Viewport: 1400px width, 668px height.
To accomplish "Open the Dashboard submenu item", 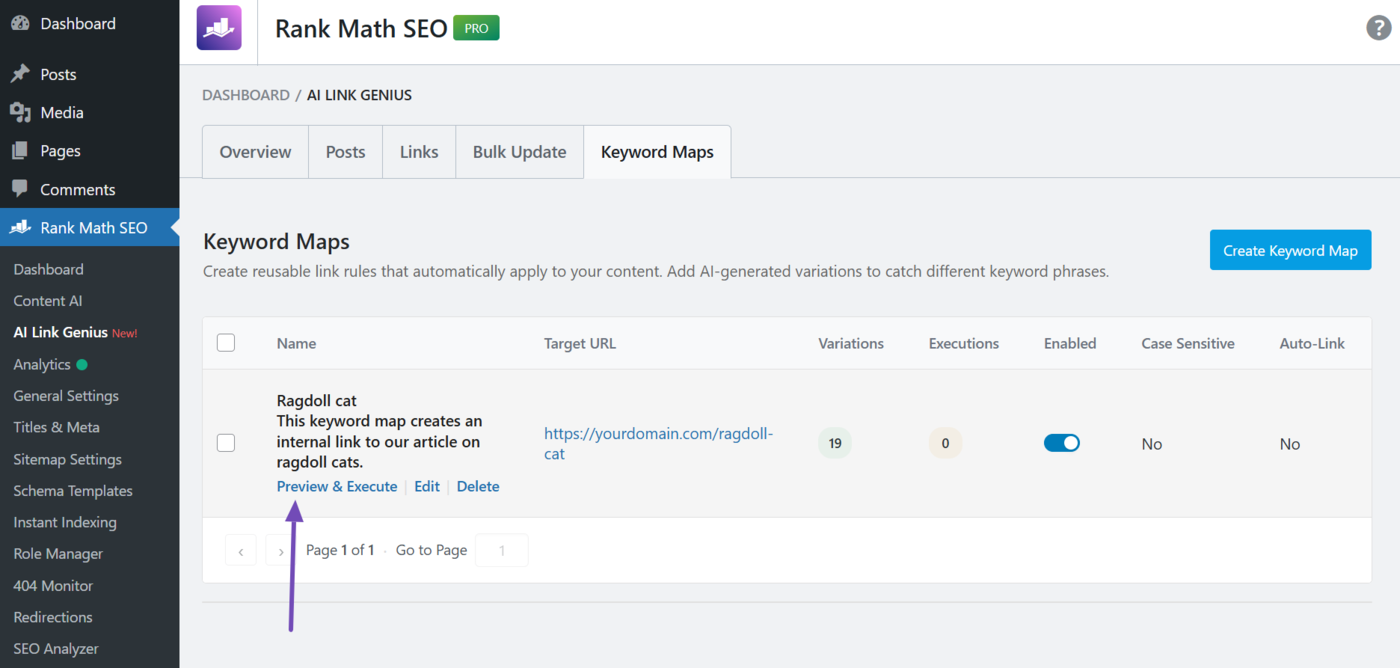I will tap(48, 269).
